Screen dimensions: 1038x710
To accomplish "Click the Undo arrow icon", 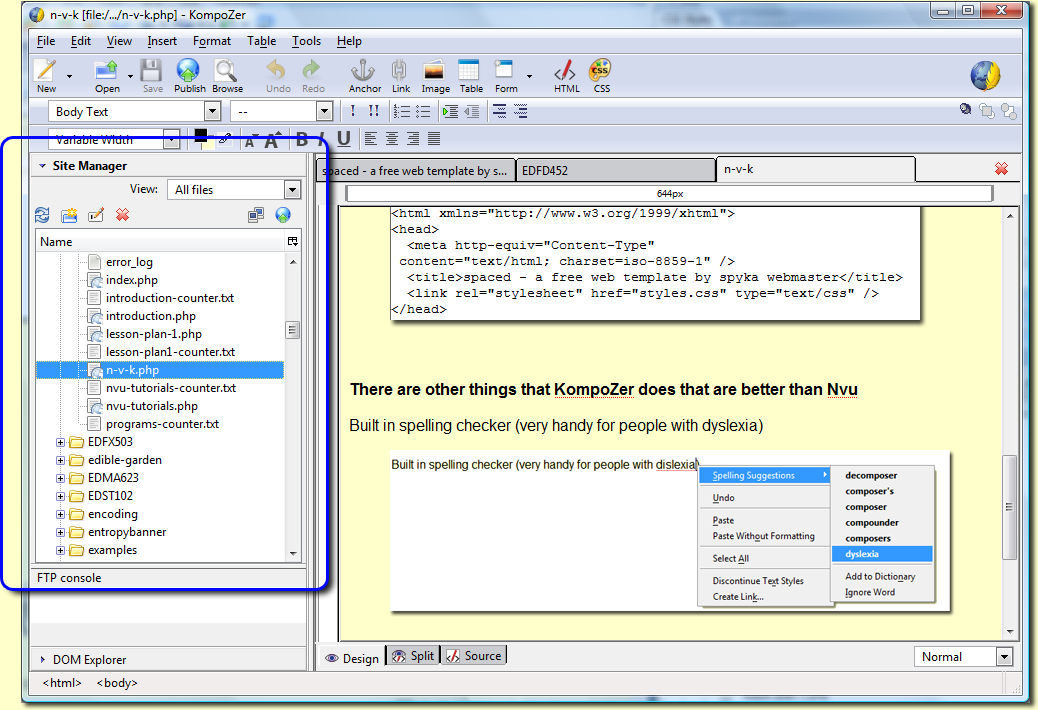I will pyautogui.click(x=278, y=75).
